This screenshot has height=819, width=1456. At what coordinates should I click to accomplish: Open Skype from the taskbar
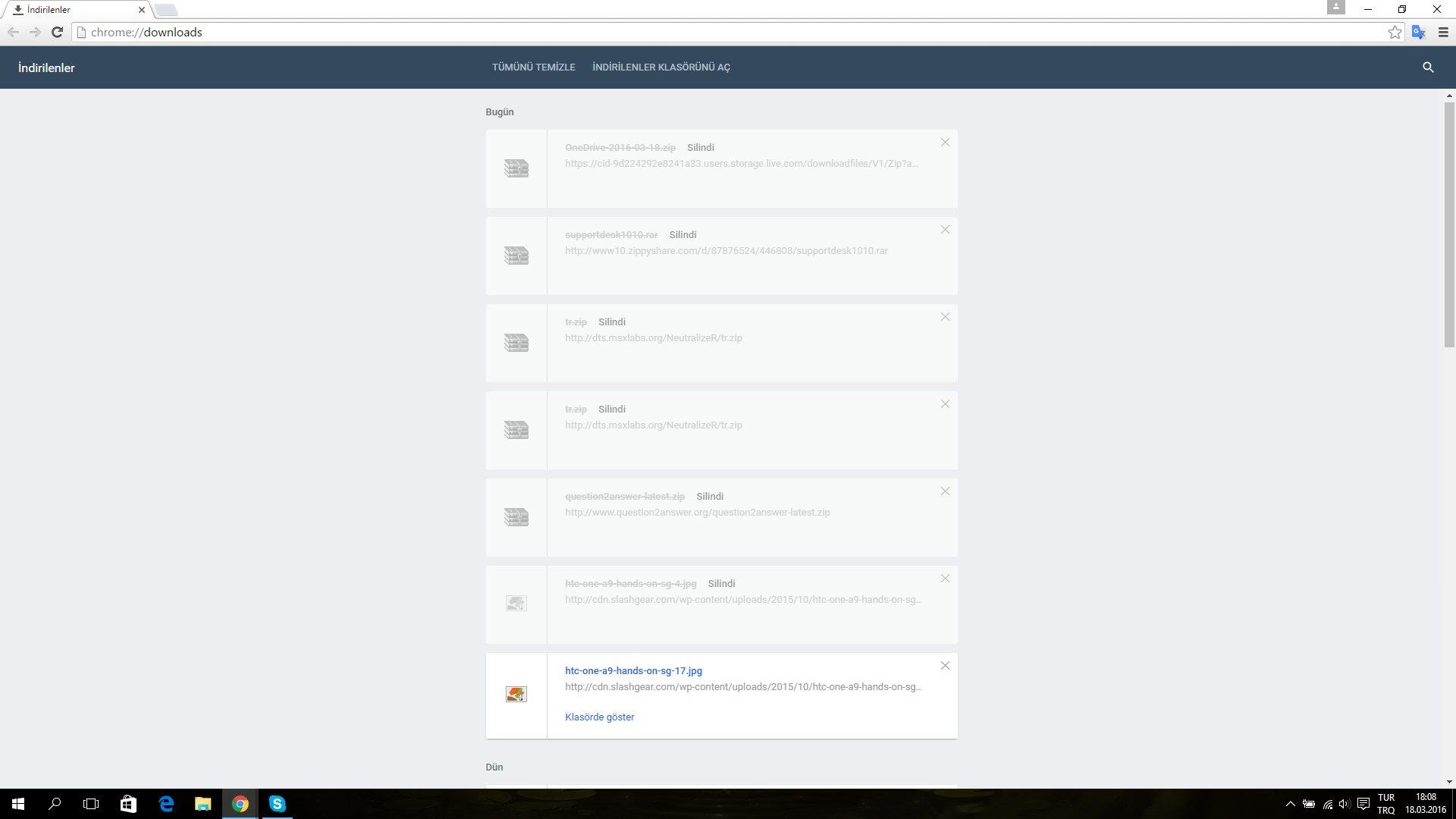pyautogui.click(x=277, y=804)
